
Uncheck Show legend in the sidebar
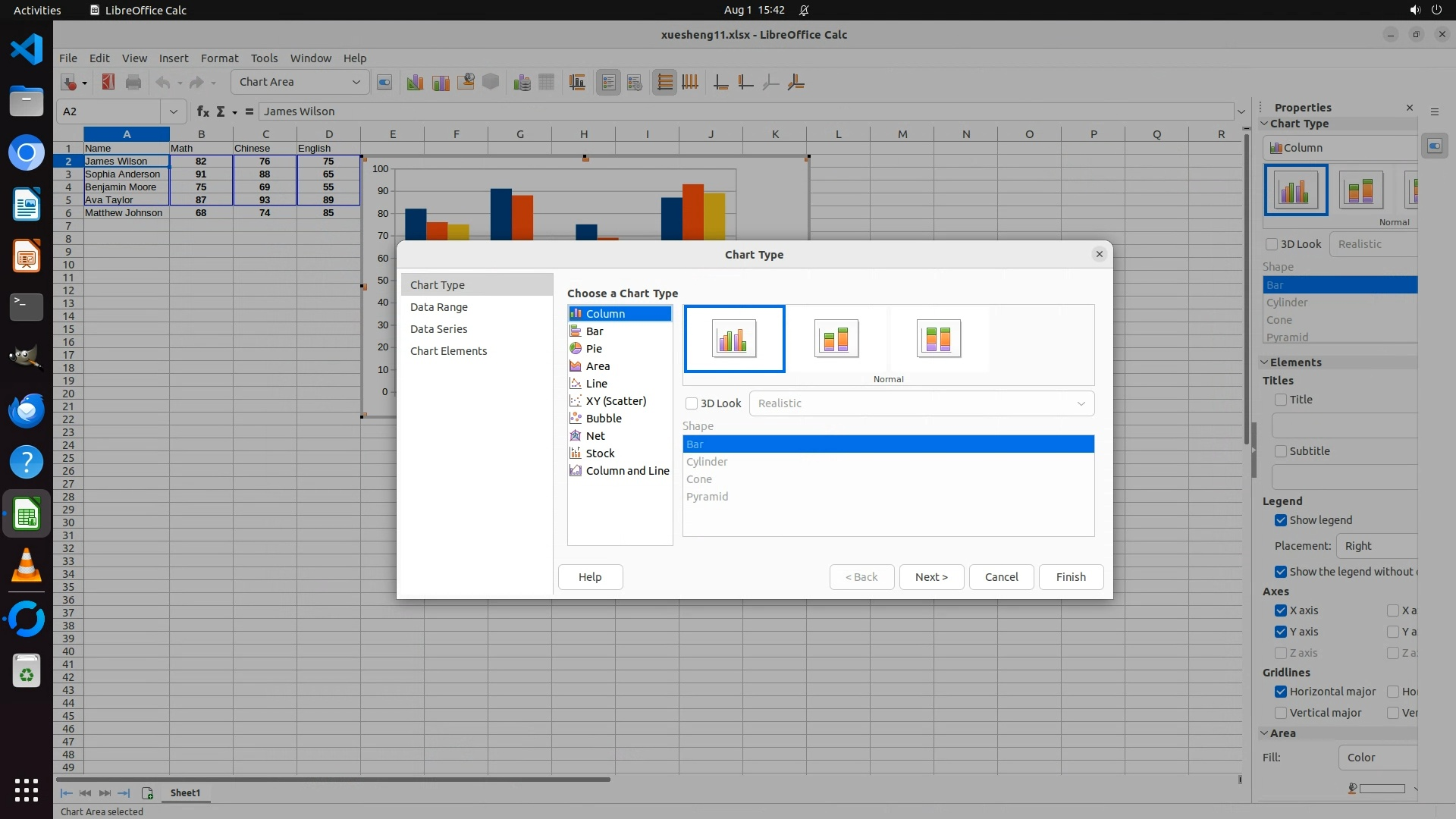pos(1281,520)
